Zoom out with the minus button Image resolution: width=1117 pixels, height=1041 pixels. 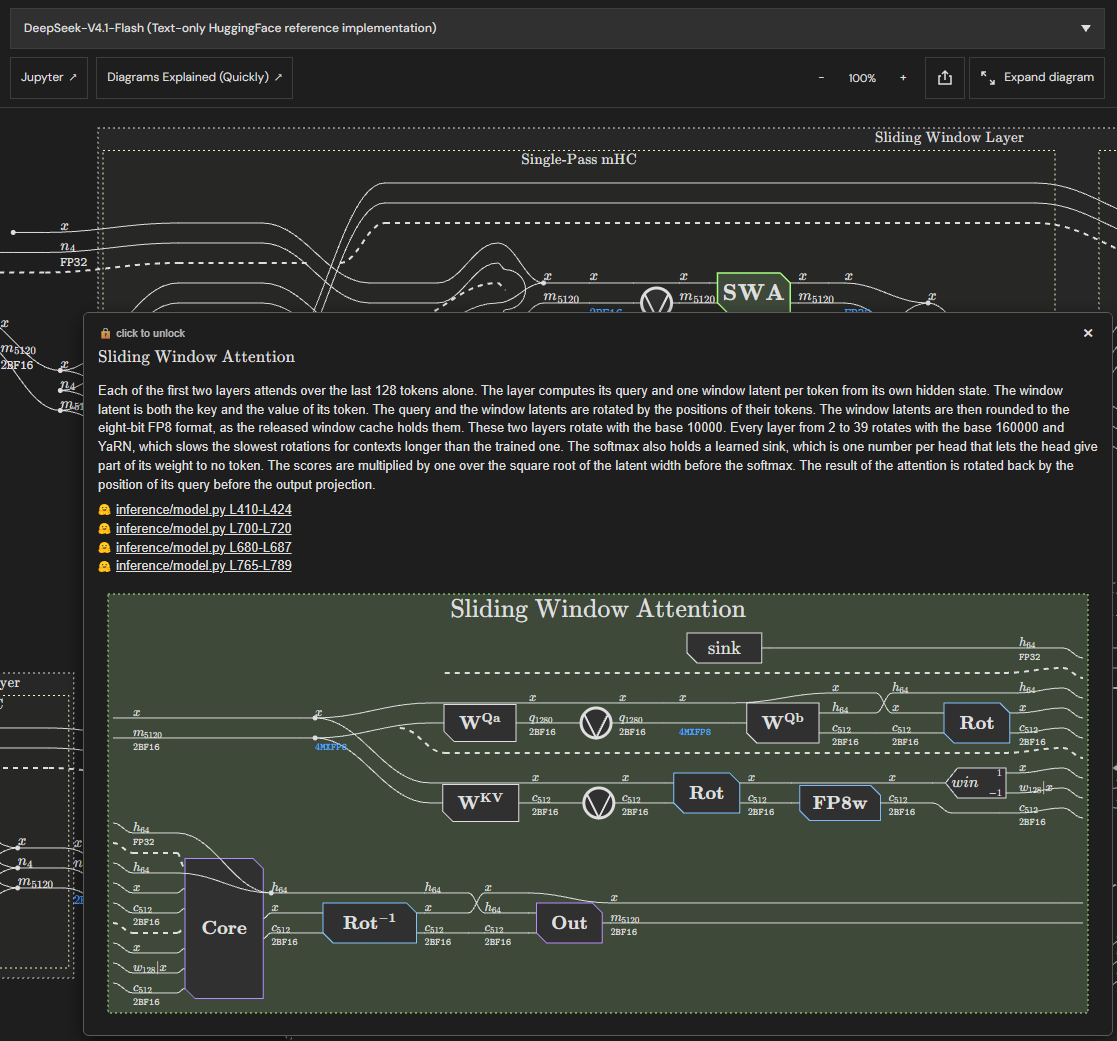(x=821, y=78)
